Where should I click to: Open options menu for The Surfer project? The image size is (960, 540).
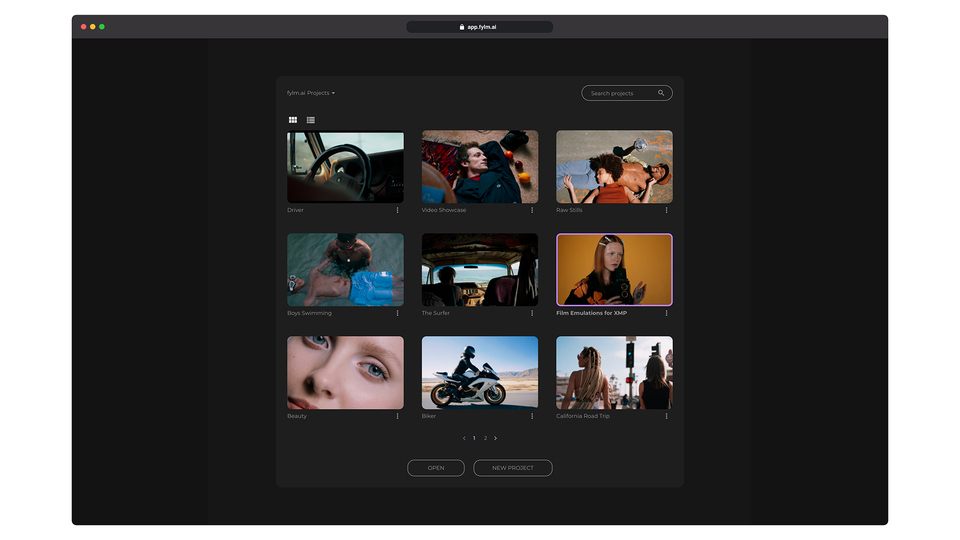click(532, 313)
